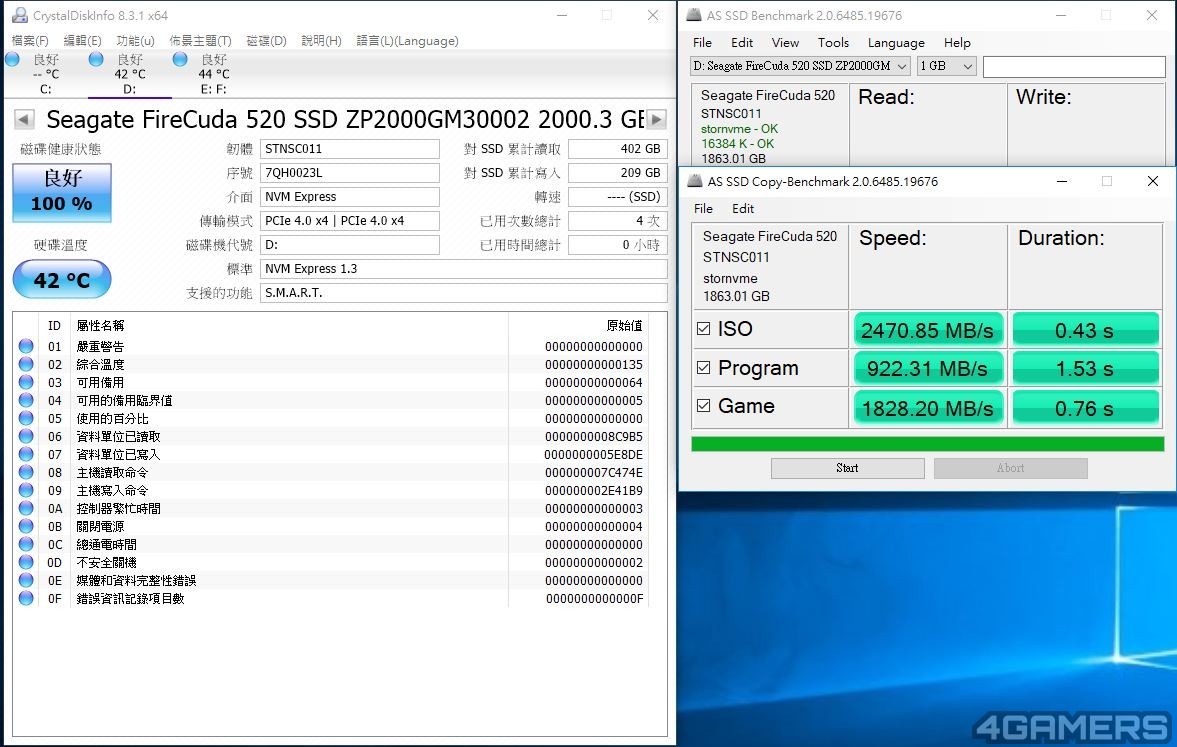This screenshot has height=747, width=1177.
Task: Click status orb for attribute 01 嚴重警告
Action: click(x=26, y=346)
